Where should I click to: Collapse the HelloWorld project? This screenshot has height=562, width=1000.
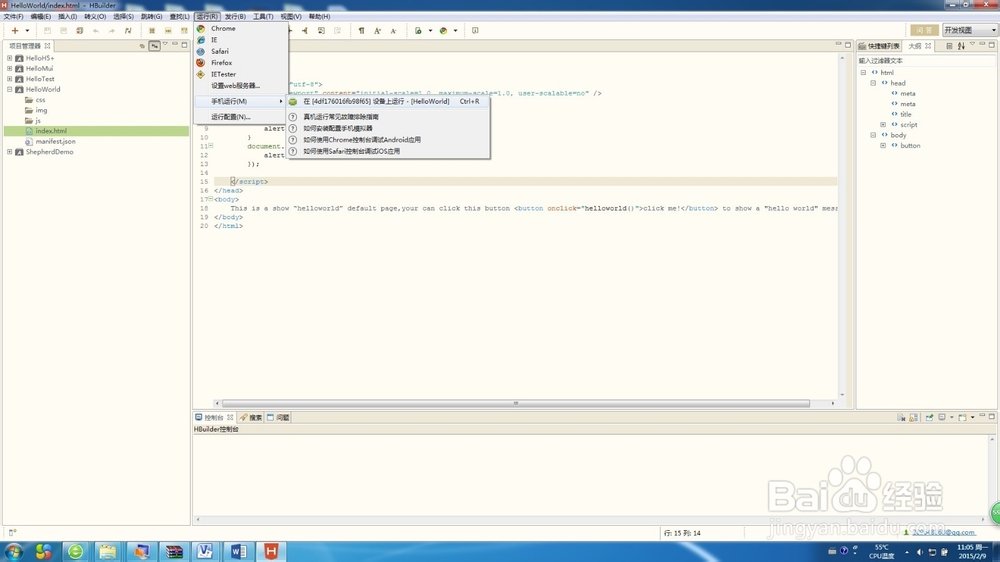10,89
